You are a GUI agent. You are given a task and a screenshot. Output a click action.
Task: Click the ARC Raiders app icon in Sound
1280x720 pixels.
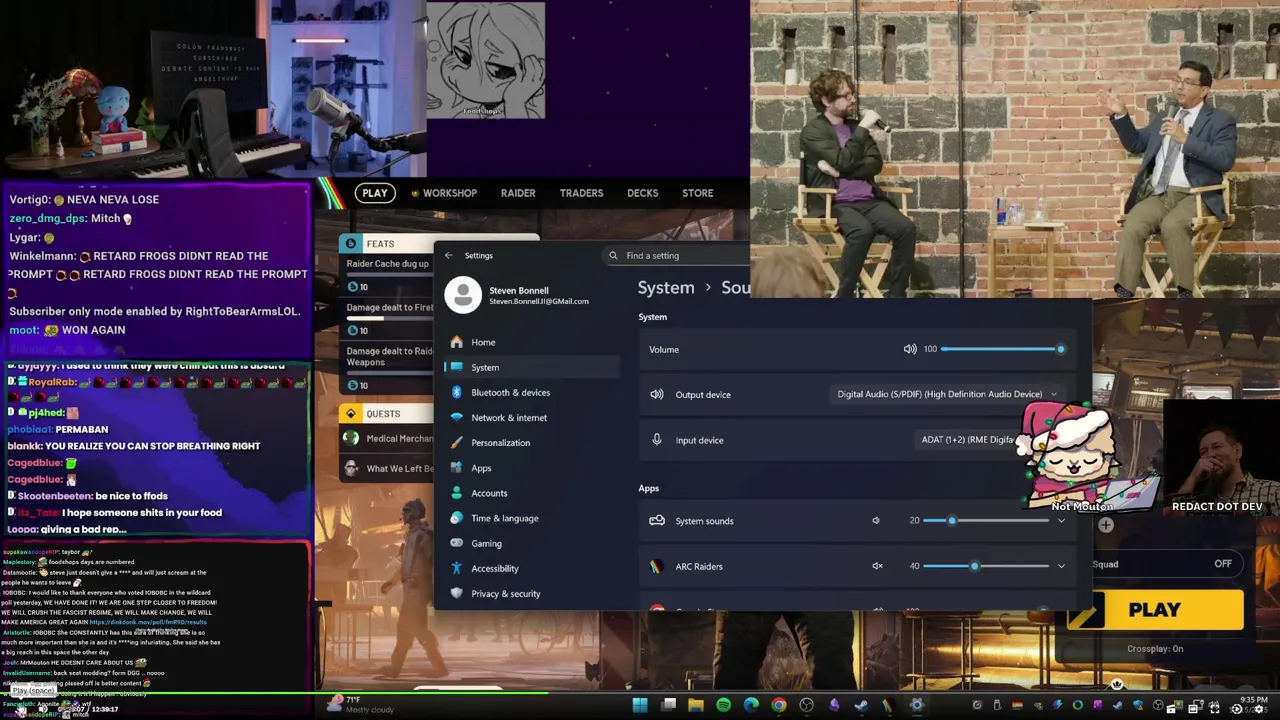(656, 566)
